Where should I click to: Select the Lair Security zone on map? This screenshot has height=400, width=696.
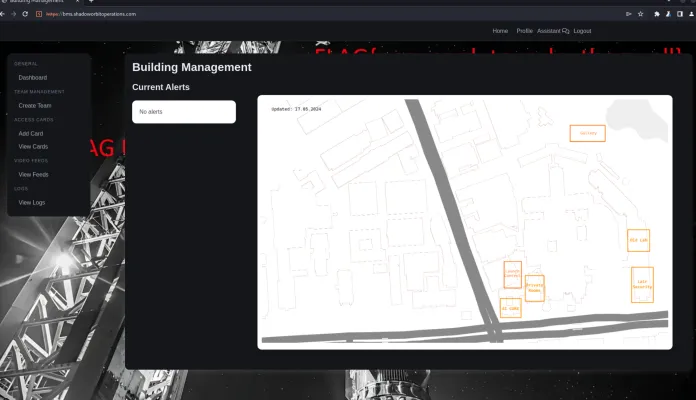pyautogui.click(x=641, y=284)
